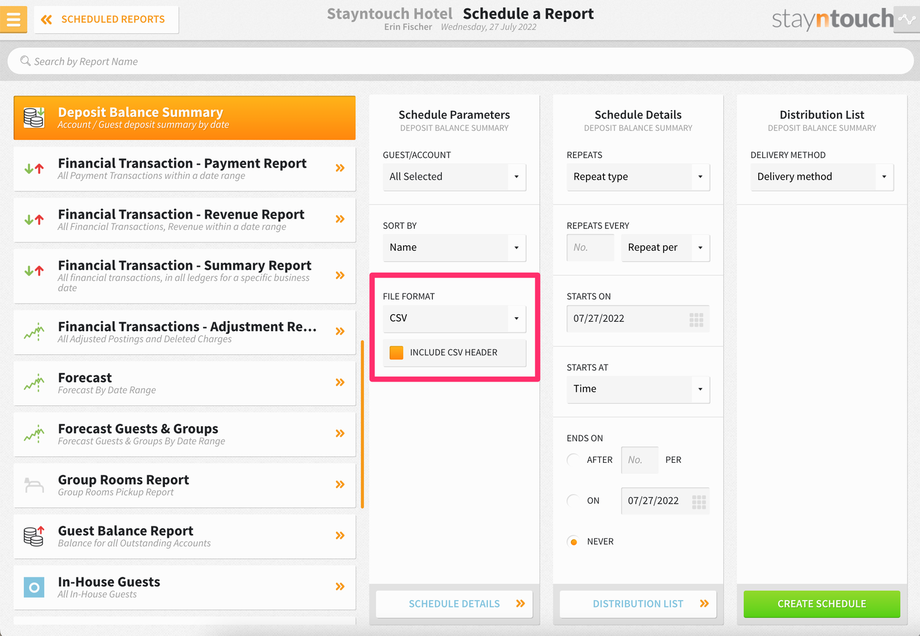920x636 pixels.
Task: Click the chevron arrow on Adjustment report row
Action: 340,331
